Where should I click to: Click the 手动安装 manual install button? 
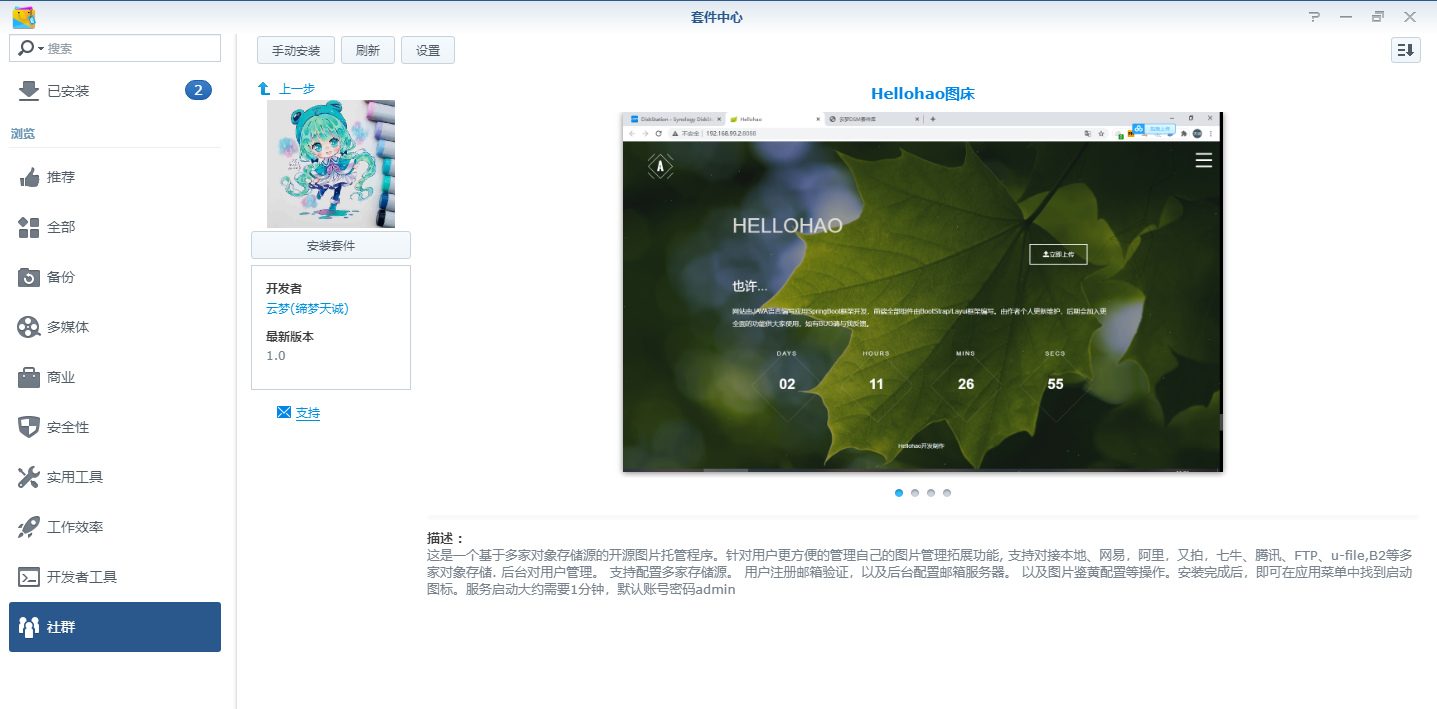pyautogui.click(x=295, y=49)
